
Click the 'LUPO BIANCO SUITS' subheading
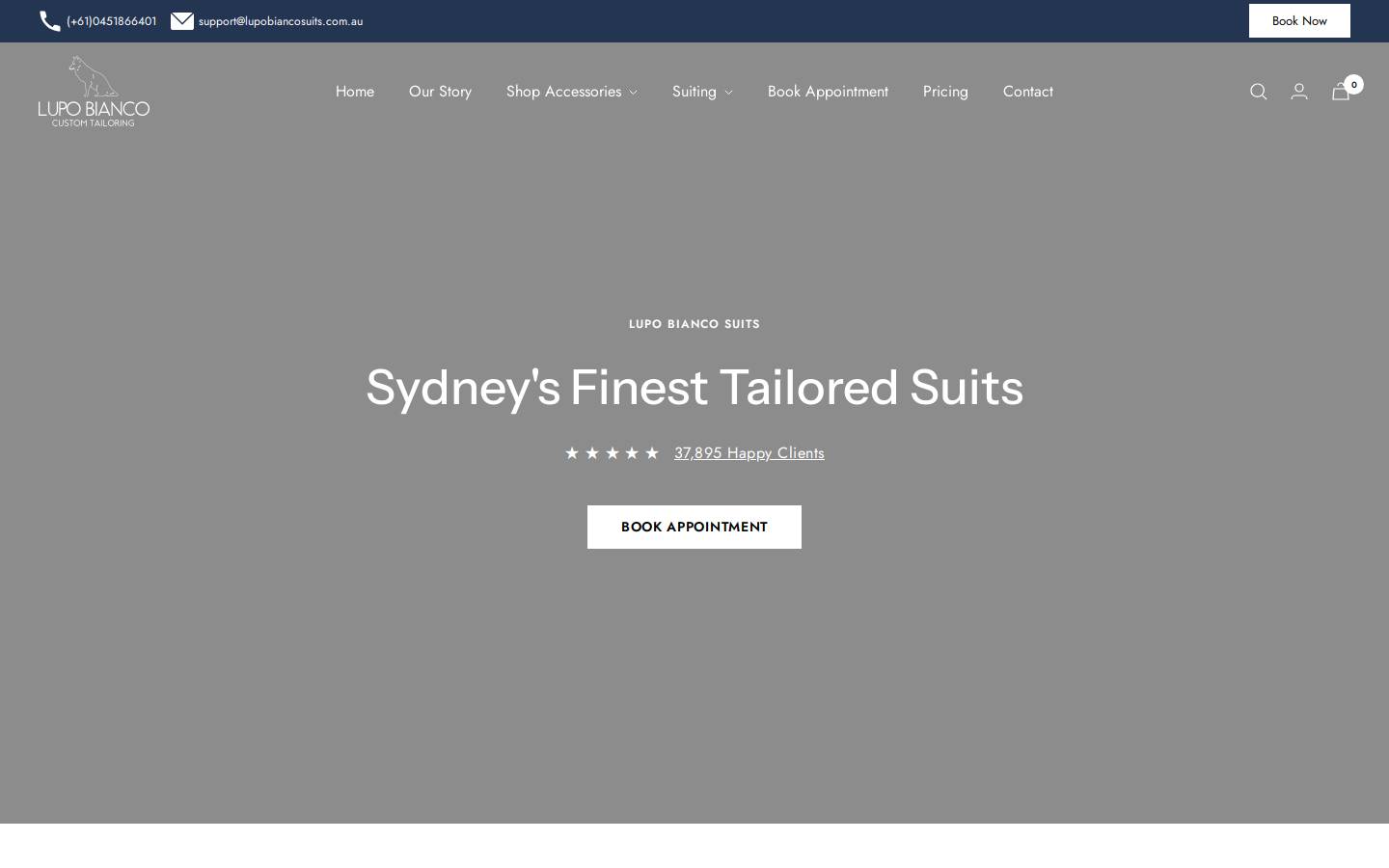click(694, 324)
